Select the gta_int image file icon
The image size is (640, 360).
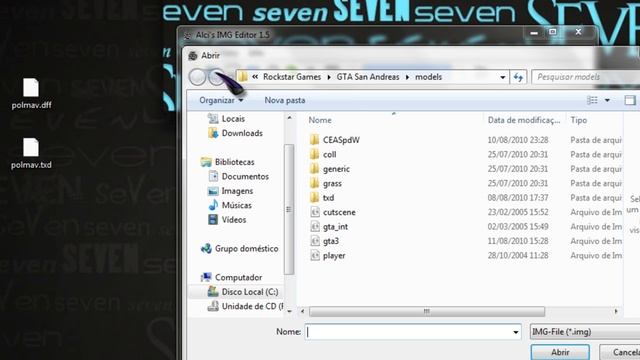(315, 227)
